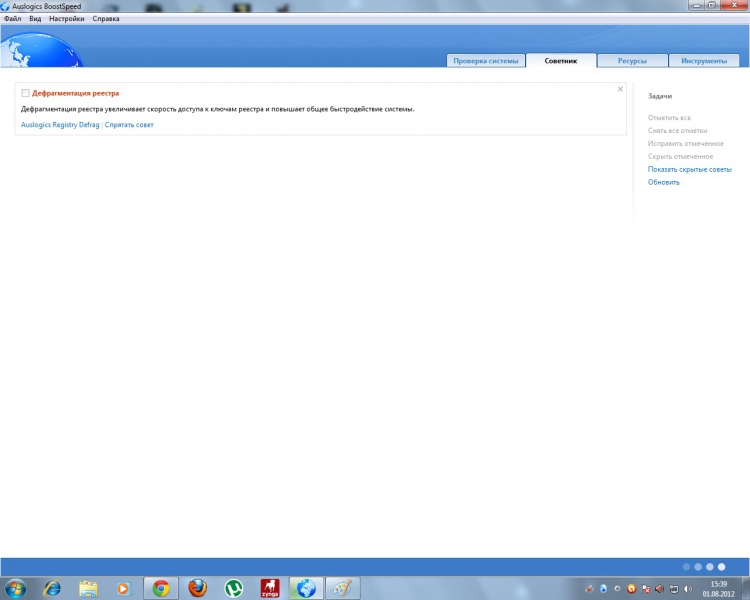Open the Zynga app taskbar icon

point(269,588)
